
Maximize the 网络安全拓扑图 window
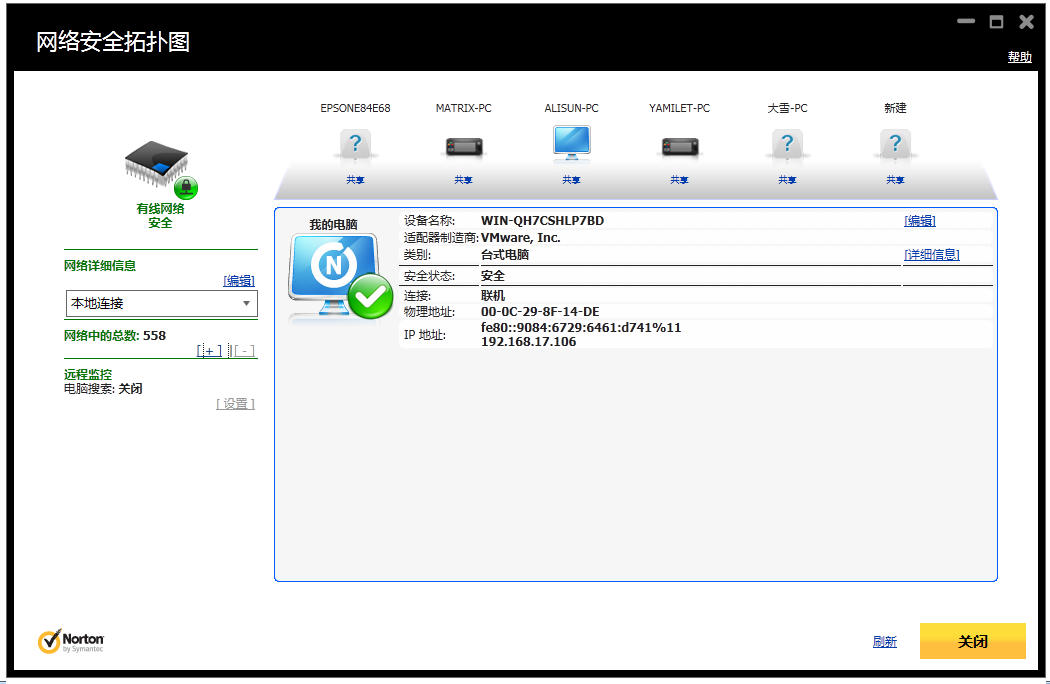pyautogui.click(x=996, y=21)
